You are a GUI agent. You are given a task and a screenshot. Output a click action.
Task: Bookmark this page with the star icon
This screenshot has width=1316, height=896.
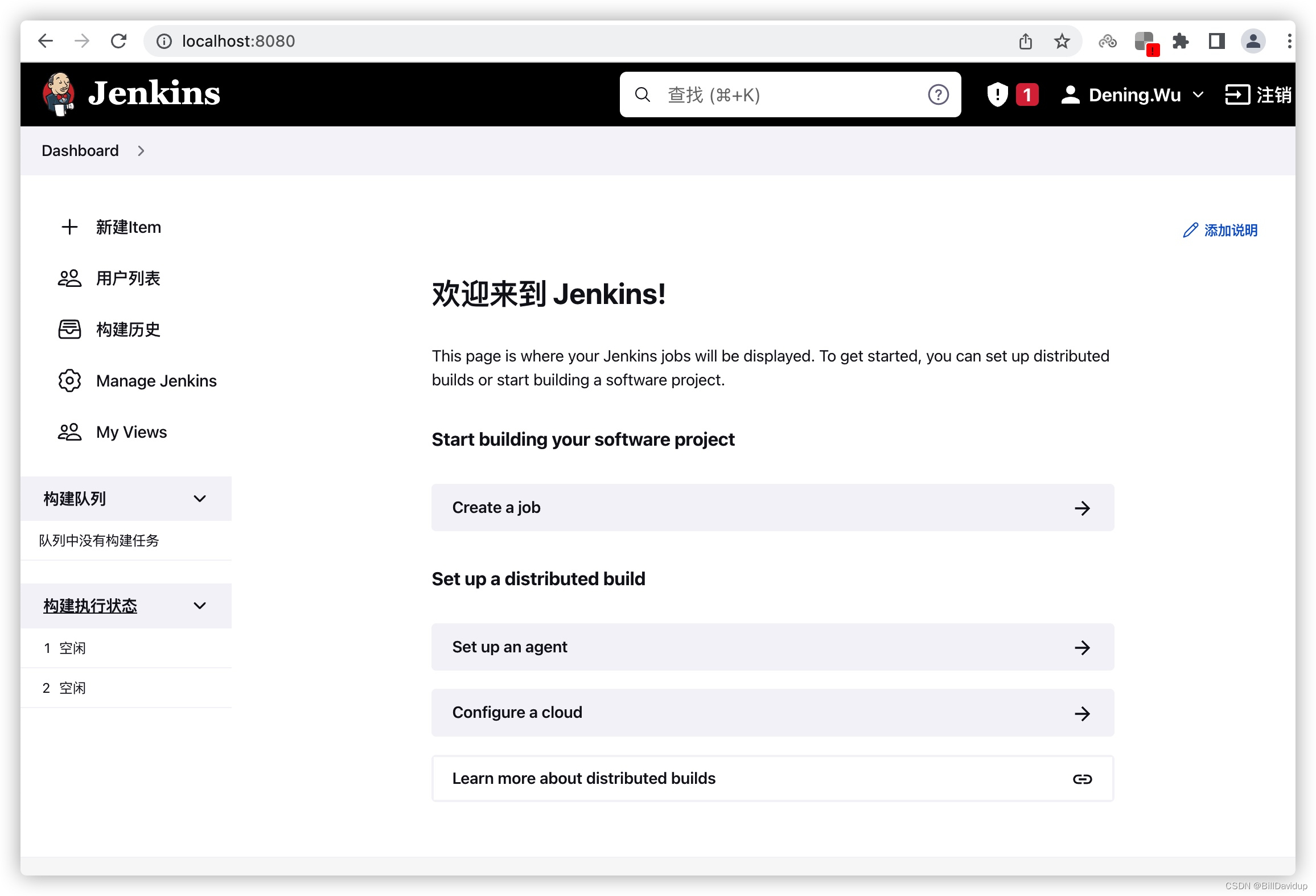[x=1062, y=41]
